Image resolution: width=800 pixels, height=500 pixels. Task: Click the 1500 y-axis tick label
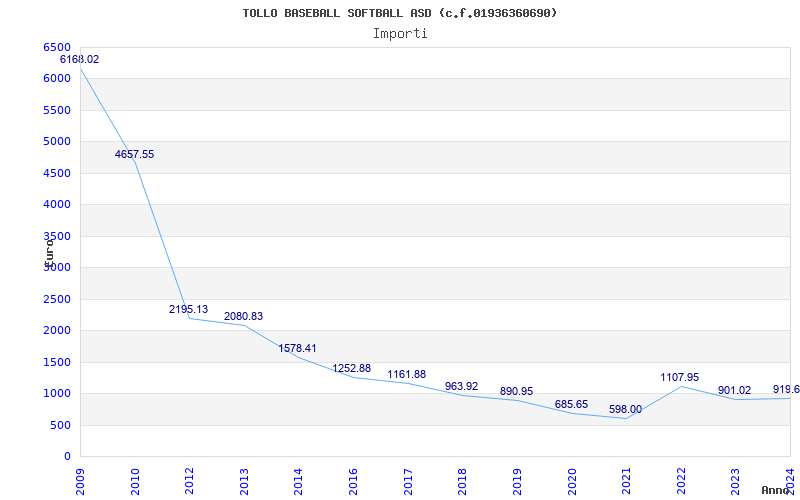(57, 362)
